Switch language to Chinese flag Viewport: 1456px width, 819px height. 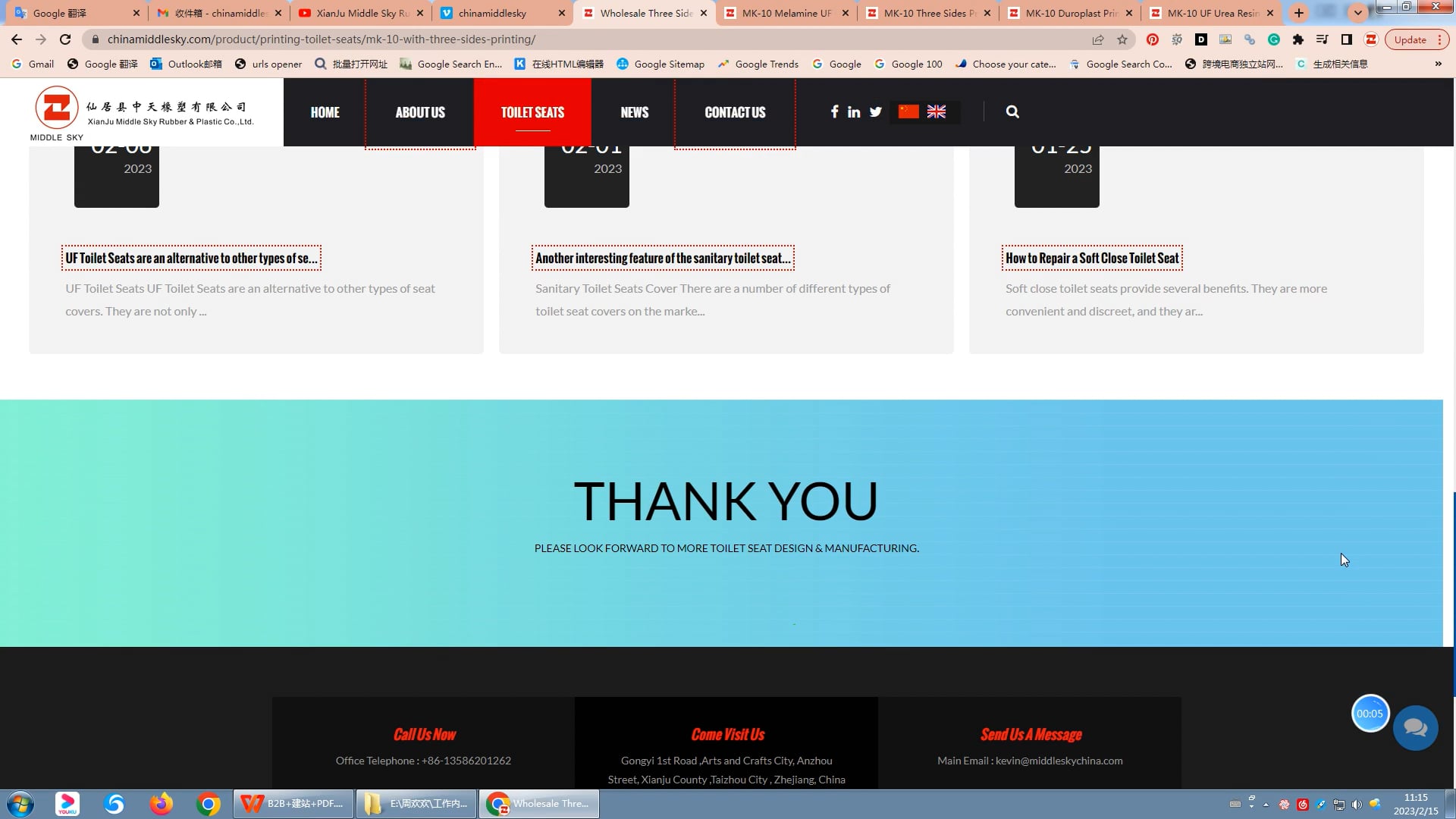tap(908, 111)
